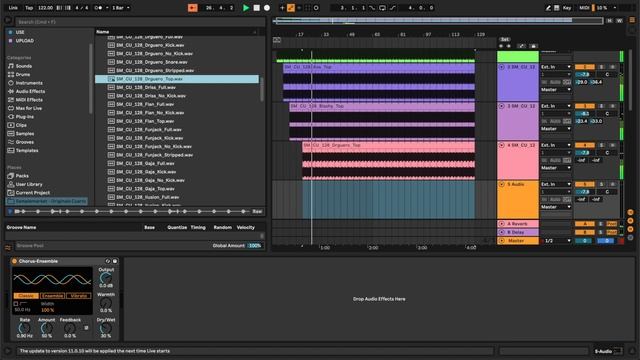The width and height of the screenshot is (640, 360).
Task: Click the preview Raw button
Action: [257, 211]
